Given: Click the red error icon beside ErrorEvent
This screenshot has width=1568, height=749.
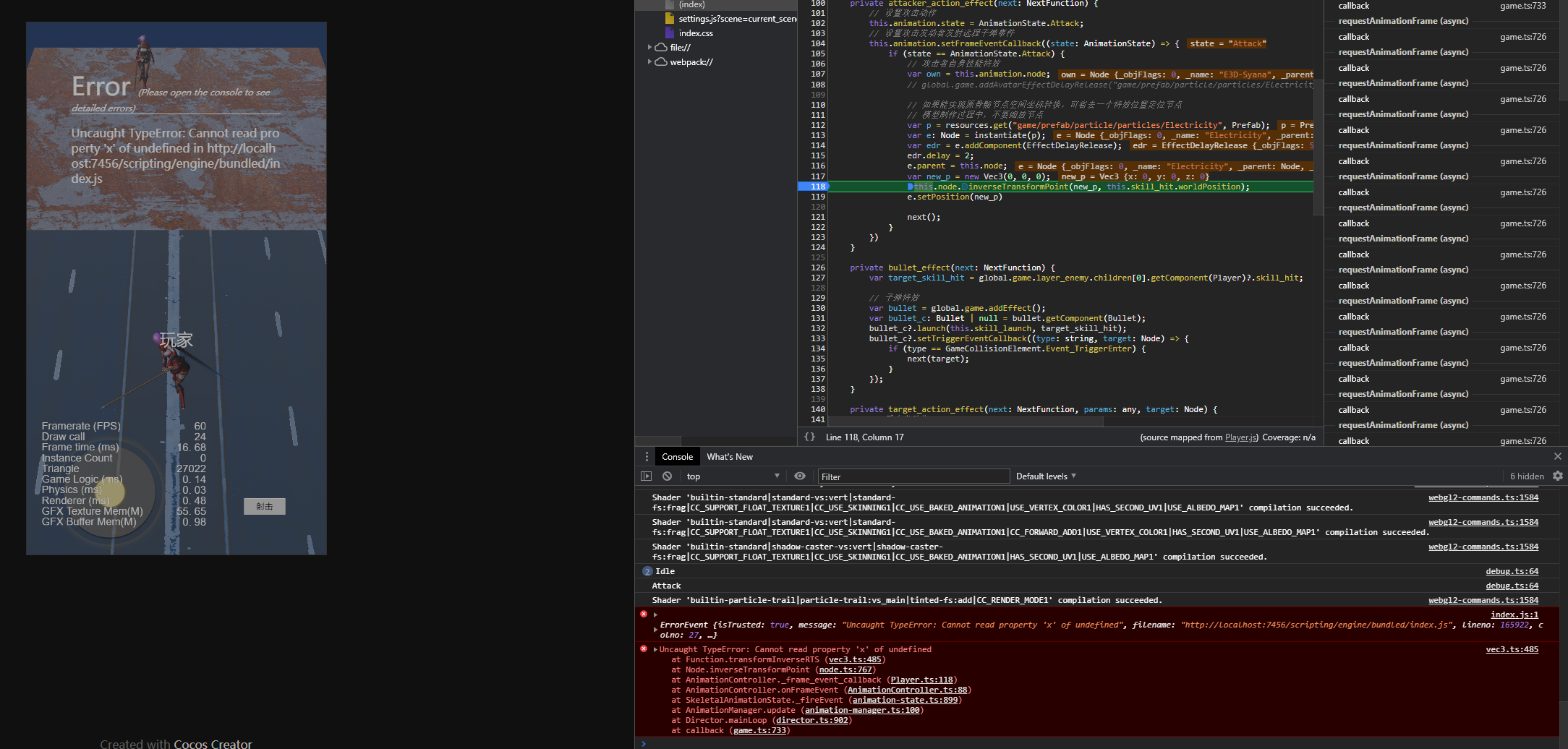Looking at the screenshot, I should (644, 615).
